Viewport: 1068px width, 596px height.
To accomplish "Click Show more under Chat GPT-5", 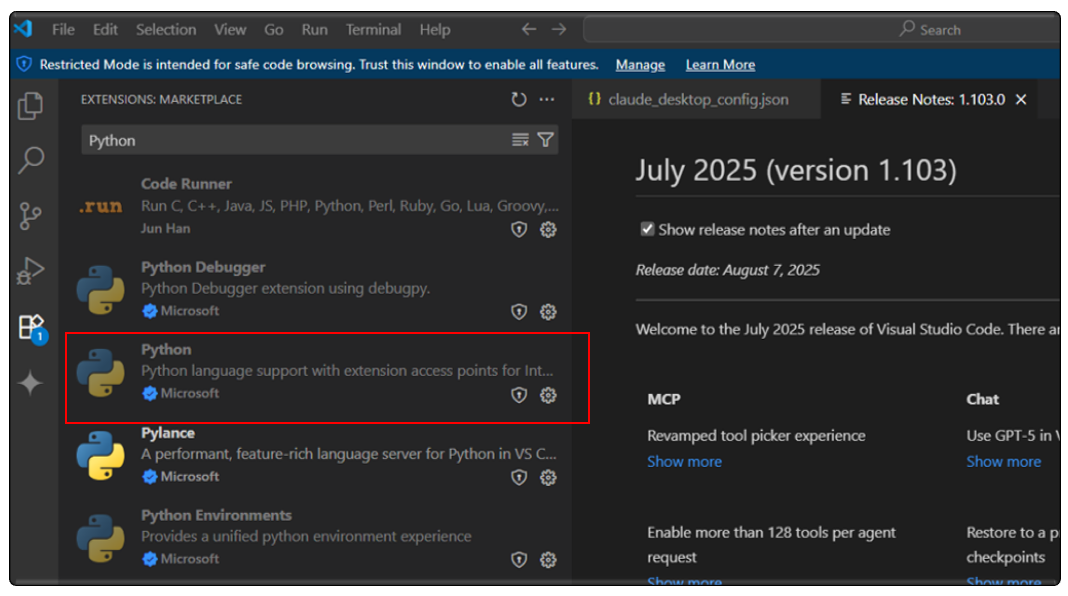I will tap(1003, 462).
